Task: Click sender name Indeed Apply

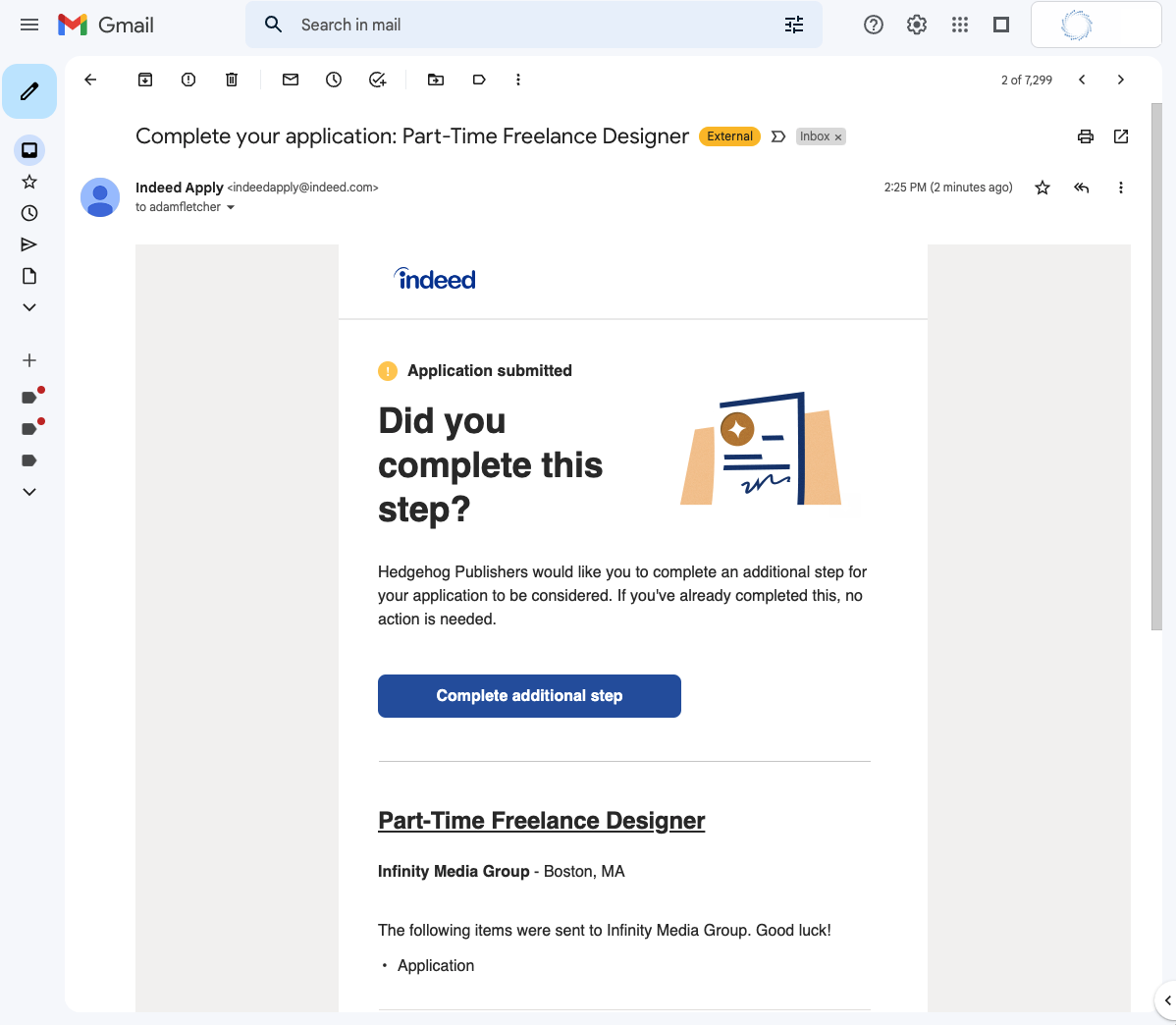Action: click(x=180, y=188)
